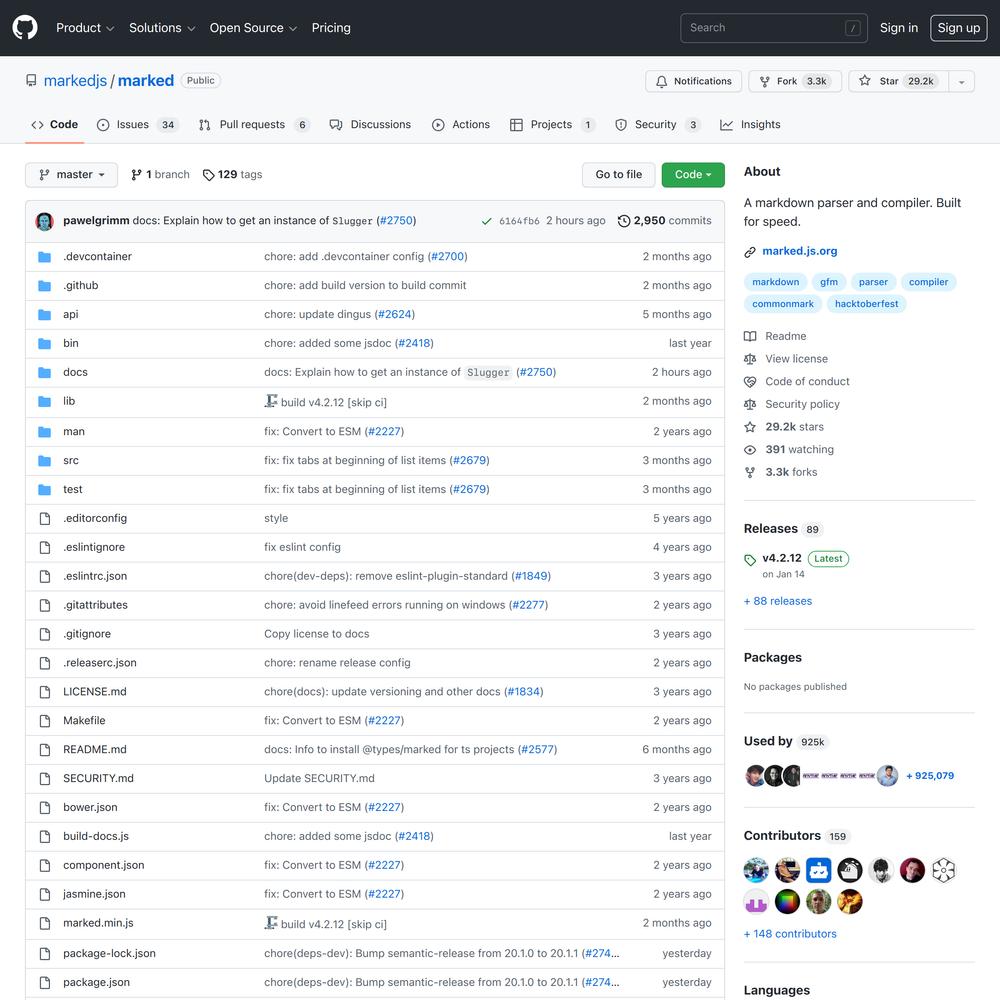1000x1000 pixels.
Task: Open the marked.js.org website link
Action: coord(800,251)
